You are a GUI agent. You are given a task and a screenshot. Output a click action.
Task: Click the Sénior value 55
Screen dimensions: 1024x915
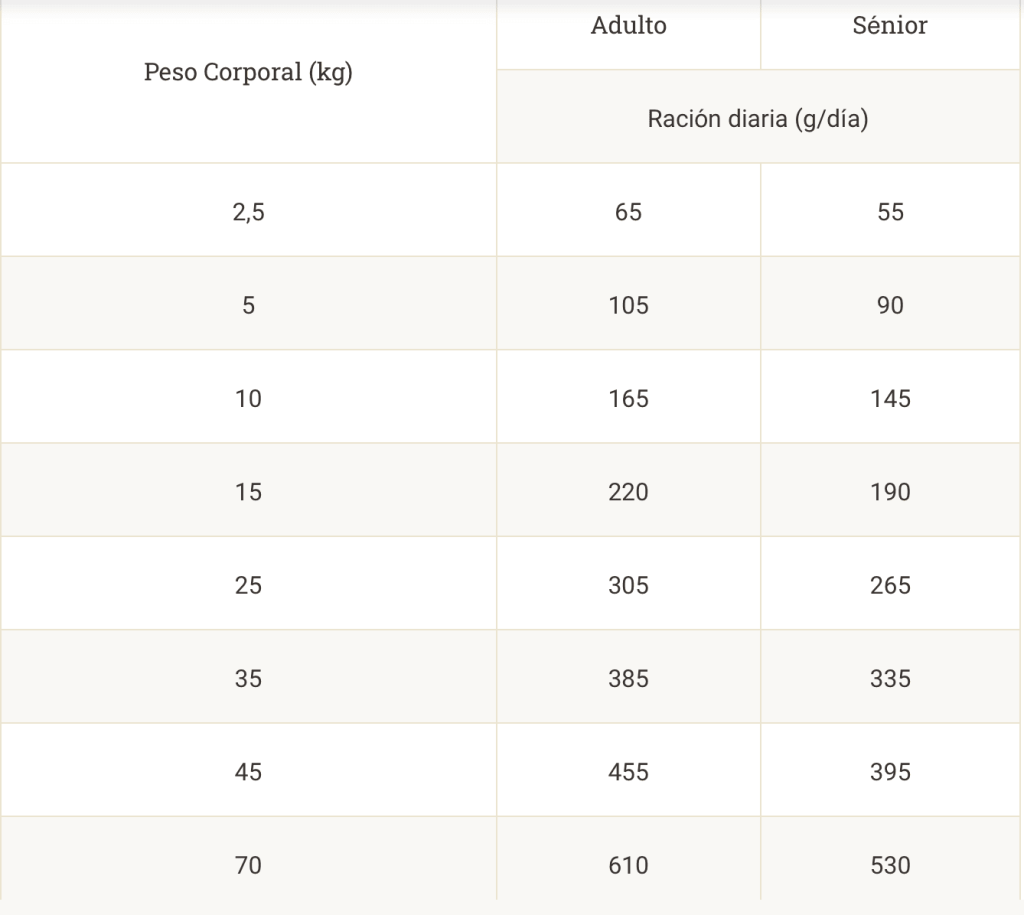point(890,212)
